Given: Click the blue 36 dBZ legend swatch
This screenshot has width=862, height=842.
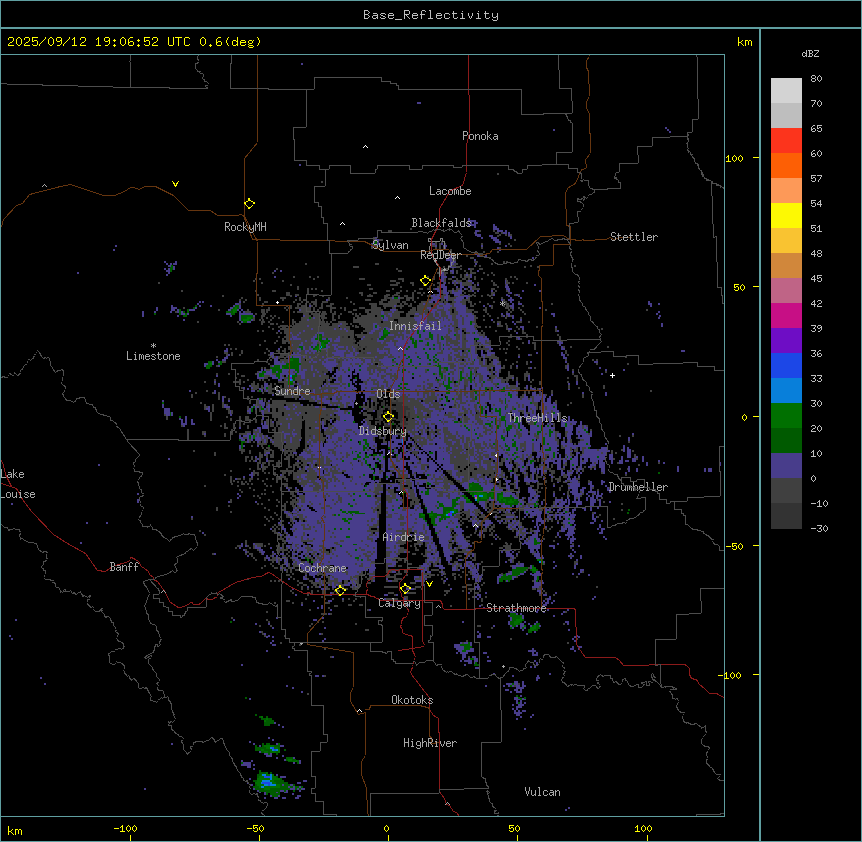Looking at the screenshot, I should (786, 365).
